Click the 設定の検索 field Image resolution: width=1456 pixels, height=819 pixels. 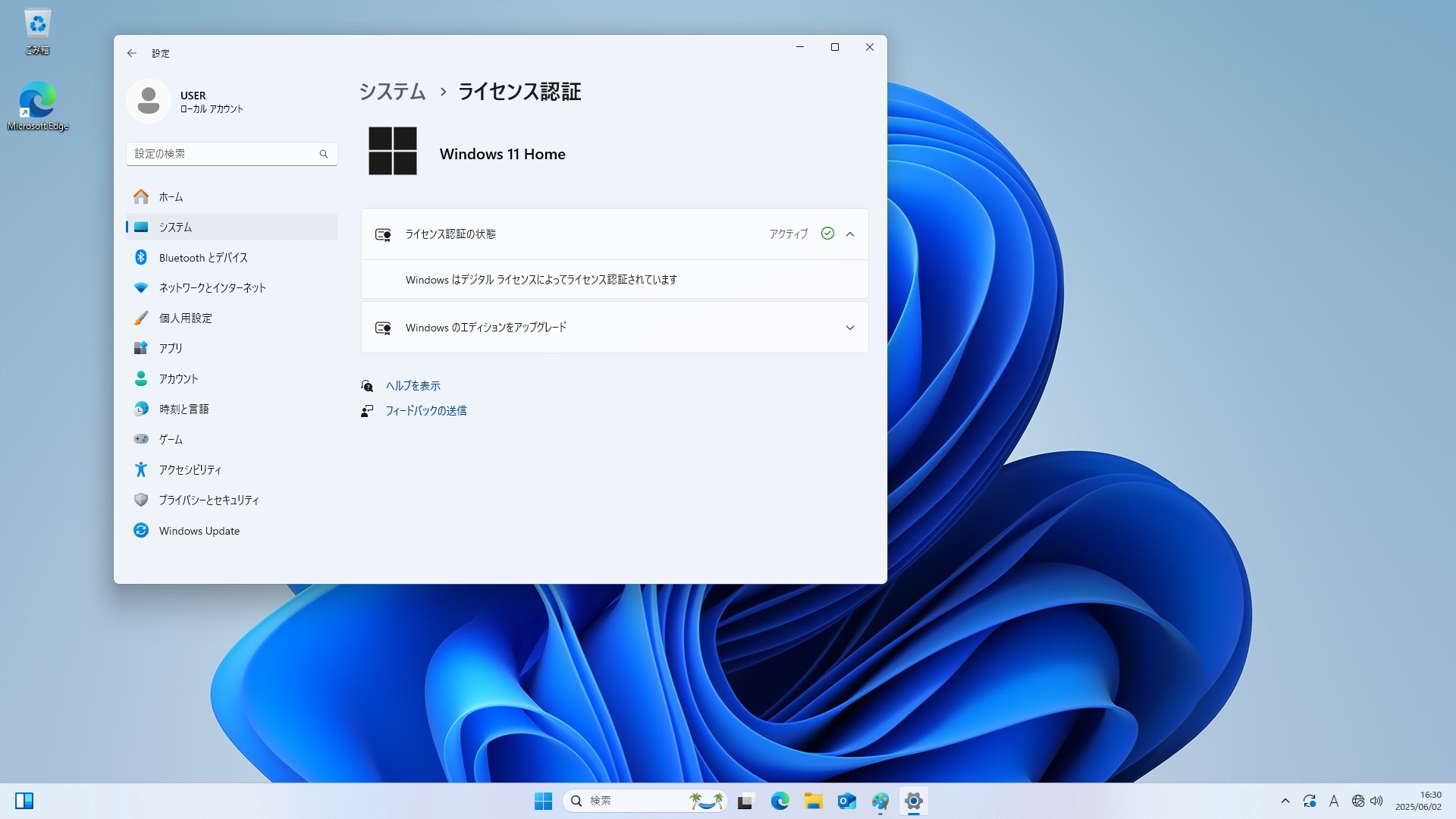click(232, 154)
